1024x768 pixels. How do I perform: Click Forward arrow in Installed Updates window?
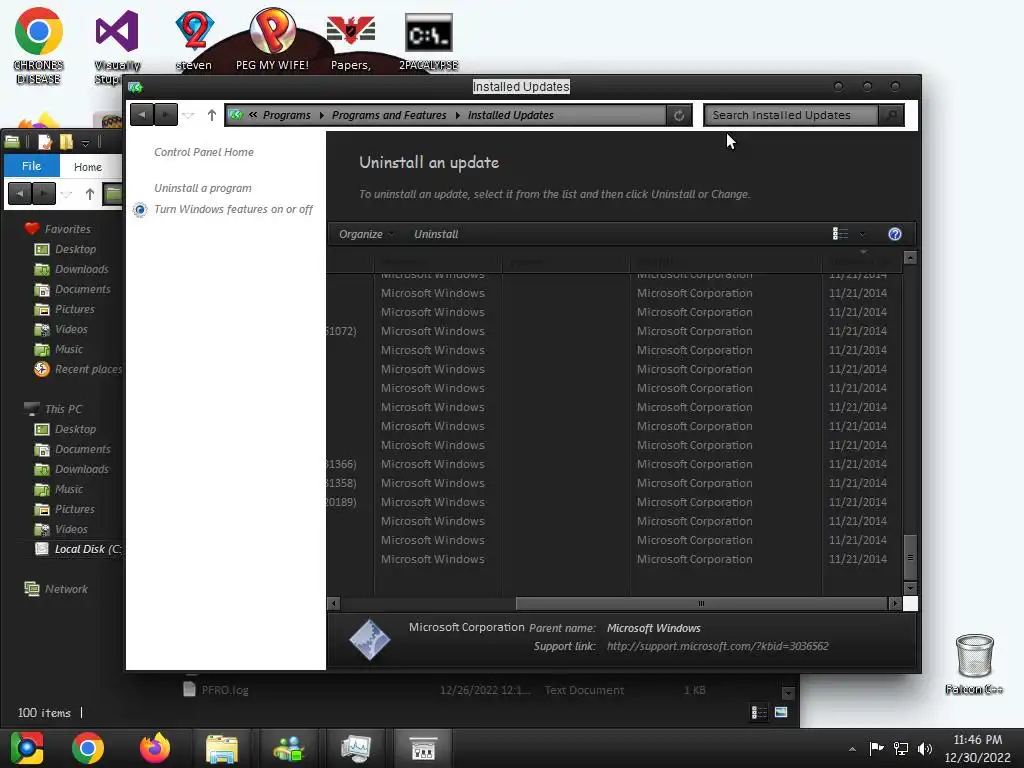(x=166, y=115)
